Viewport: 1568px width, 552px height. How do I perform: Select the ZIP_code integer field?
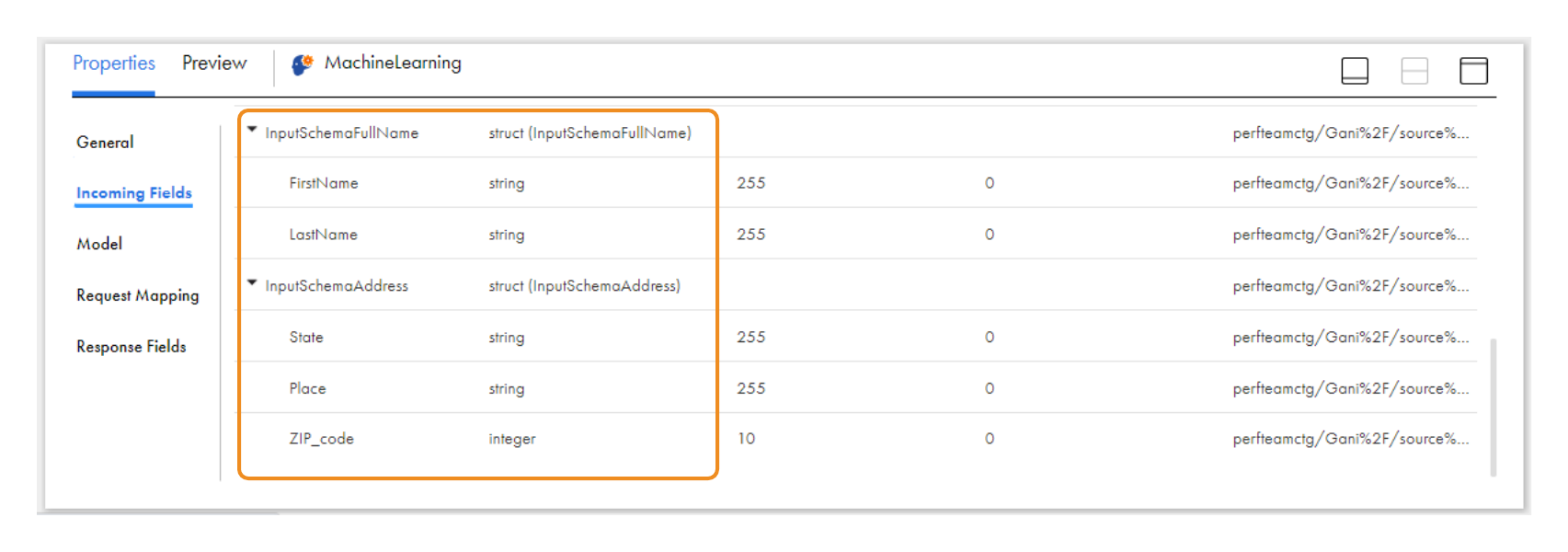[x=322, y=439]
